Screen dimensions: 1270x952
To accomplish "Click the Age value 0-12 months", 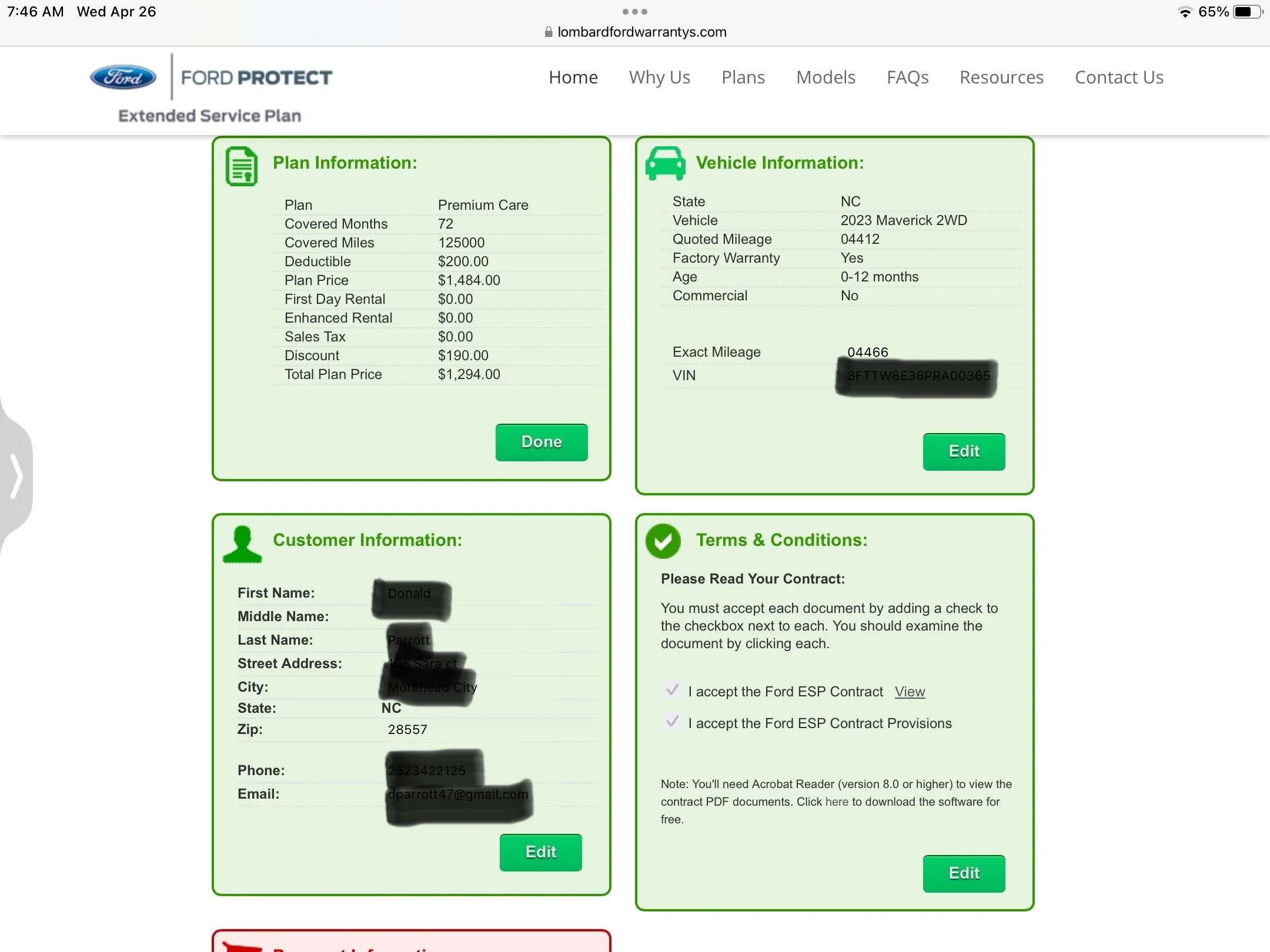I will (880, 277).
